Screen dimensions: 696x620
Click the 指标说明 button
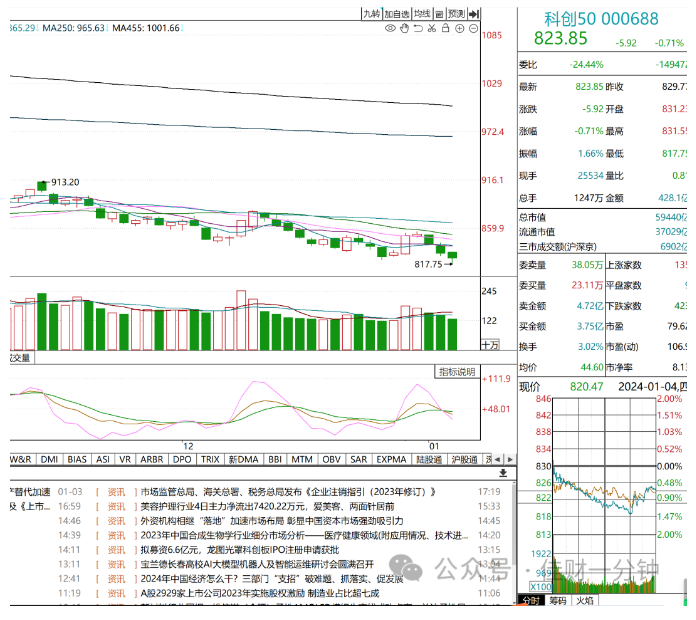click(x=457, y=372)
